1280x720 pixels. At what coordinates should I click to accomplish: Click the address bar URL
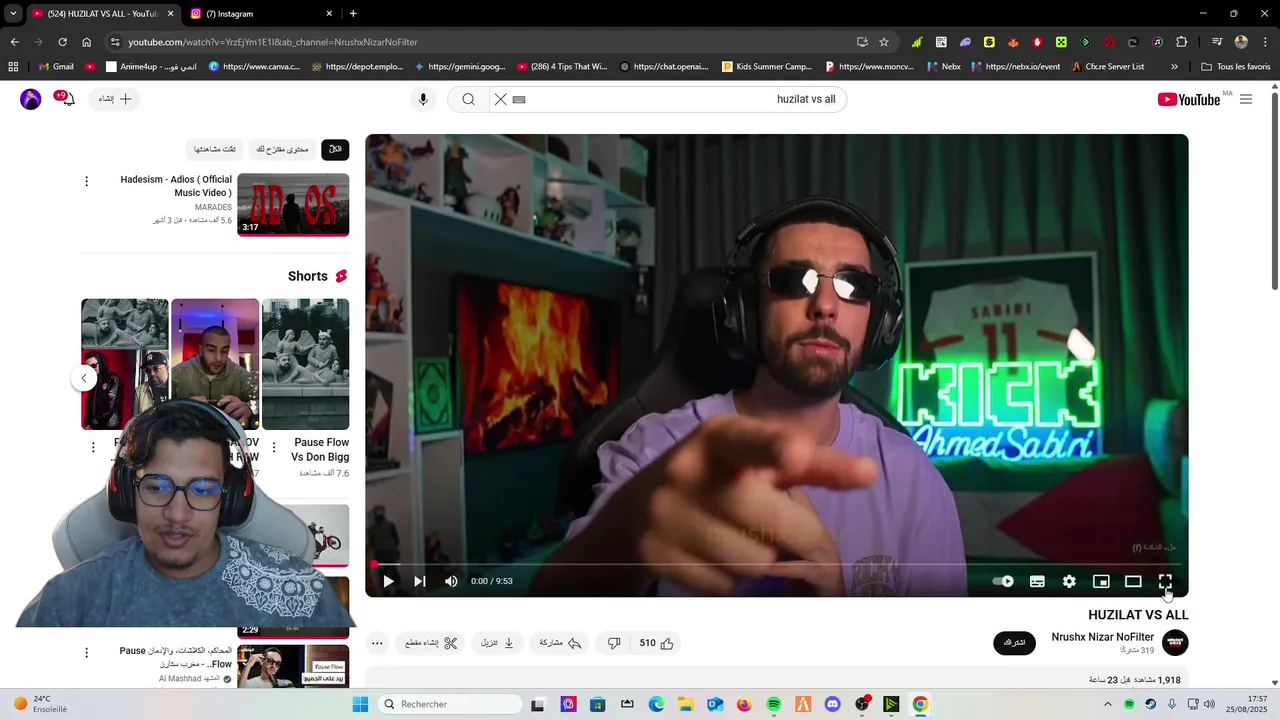click(273, 42)
